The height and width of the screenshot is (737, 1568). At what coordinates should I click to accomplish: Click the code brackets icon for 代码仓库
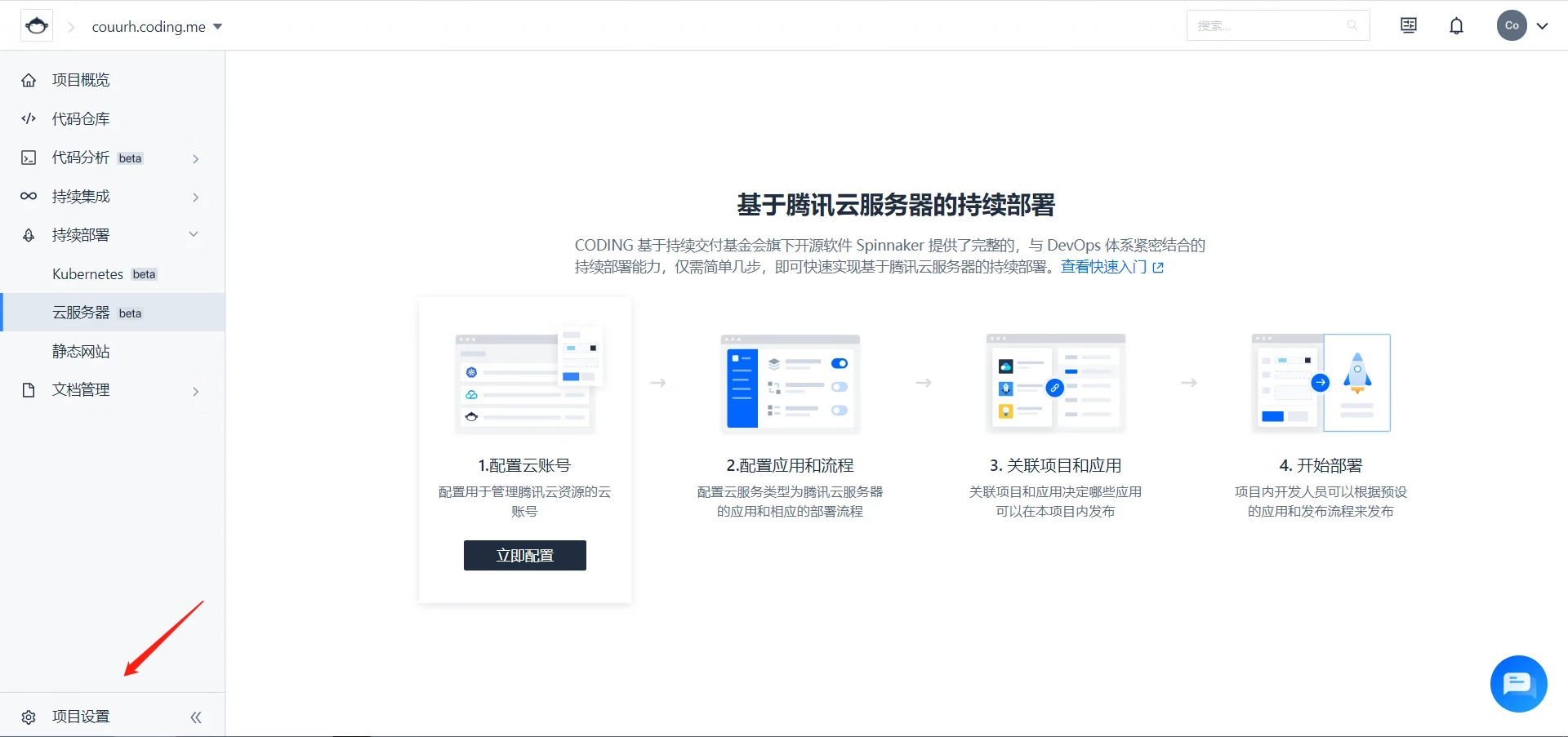click(29, 119)
